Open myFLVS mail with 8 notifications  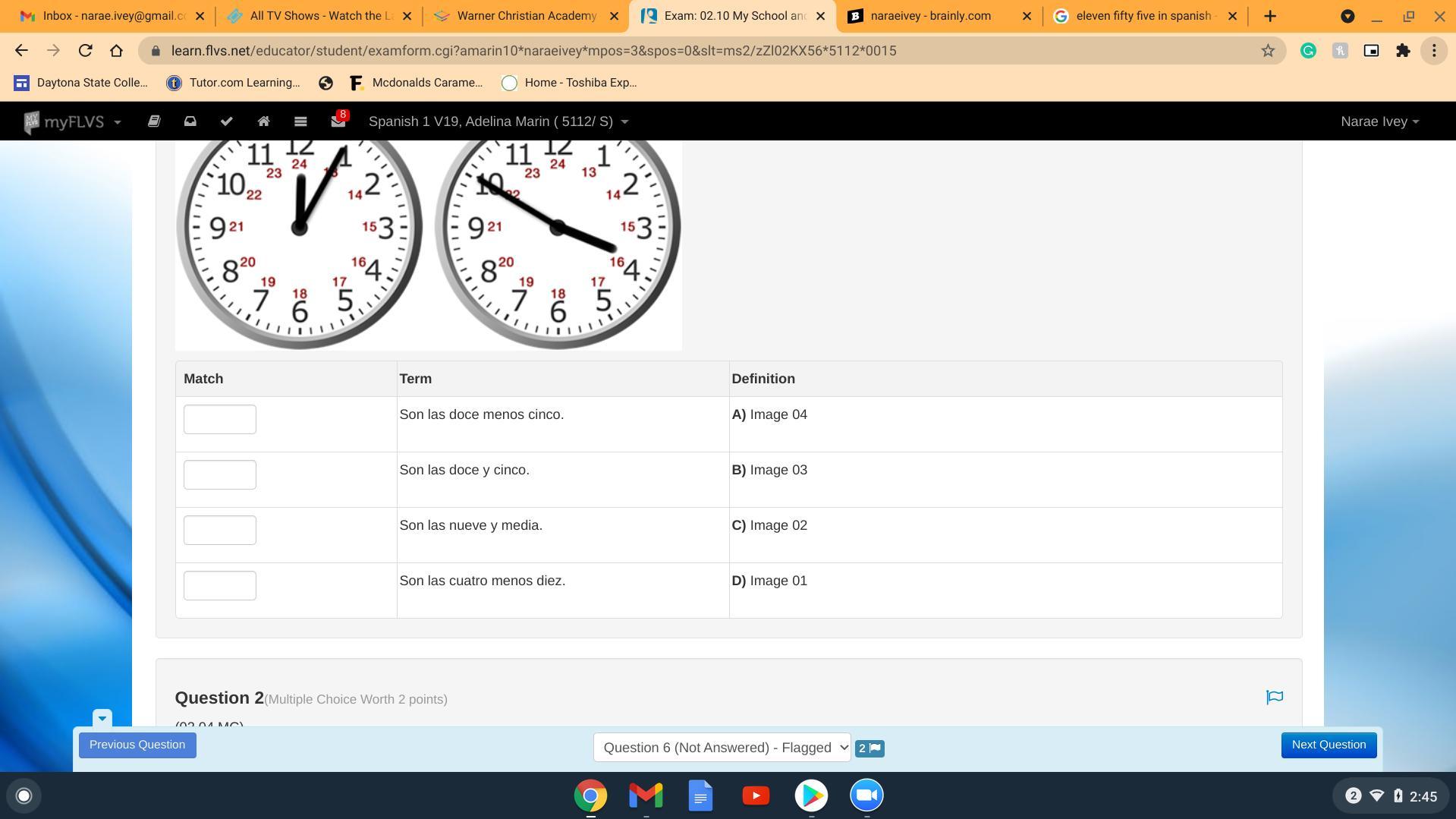(338, 120)
